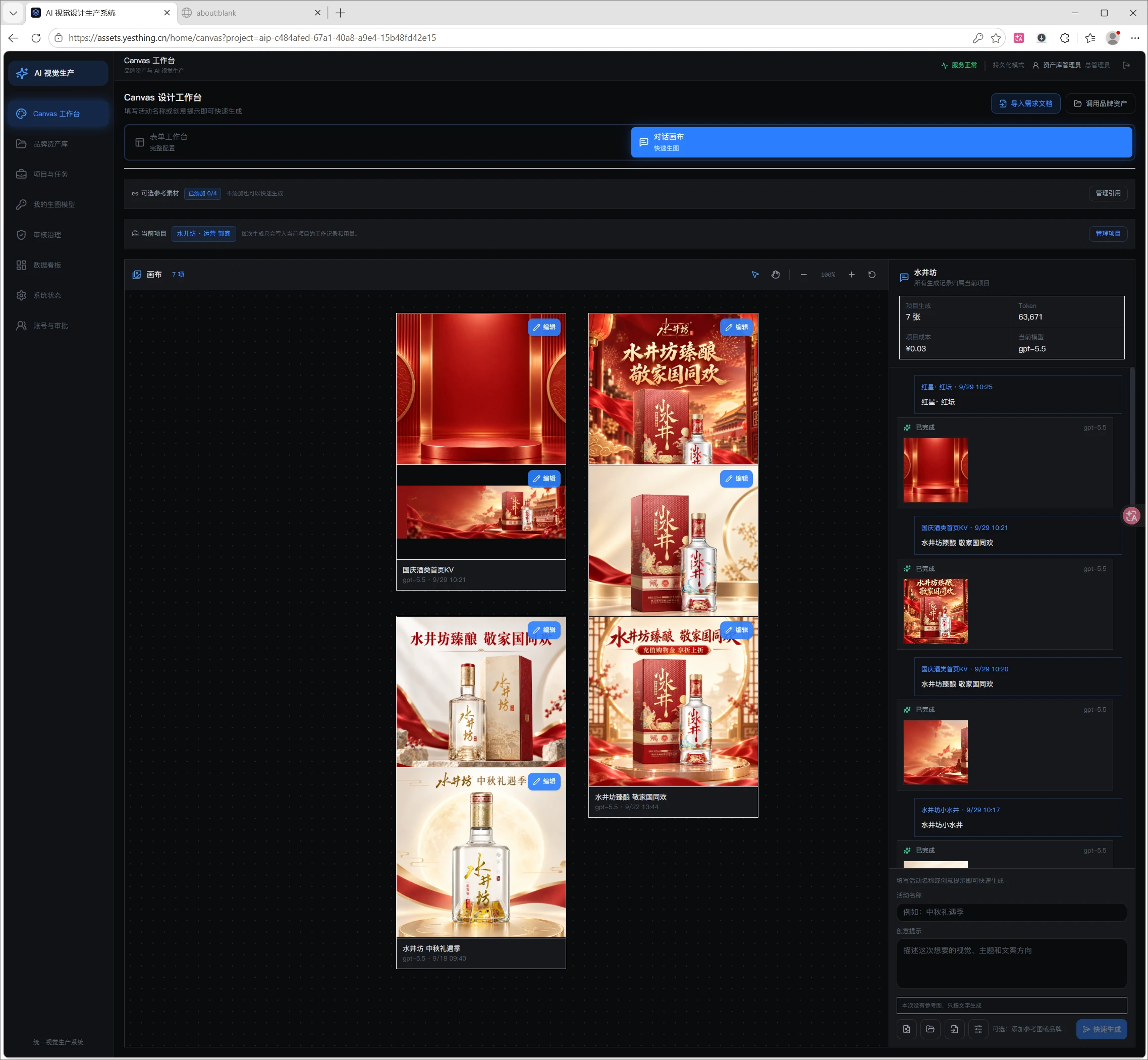1148x1060 pixels.
Task: Add reference image via image-file icon
Action: [907, 1029]
